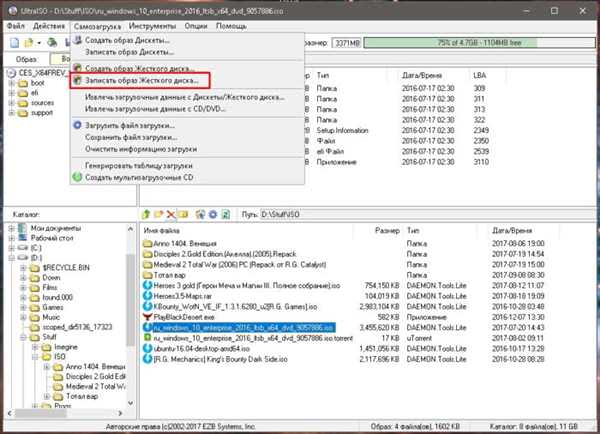The width and height of the screenshot is (600, 434).
Task: Collapse the Stuff folder node
Action: [23, 337]
